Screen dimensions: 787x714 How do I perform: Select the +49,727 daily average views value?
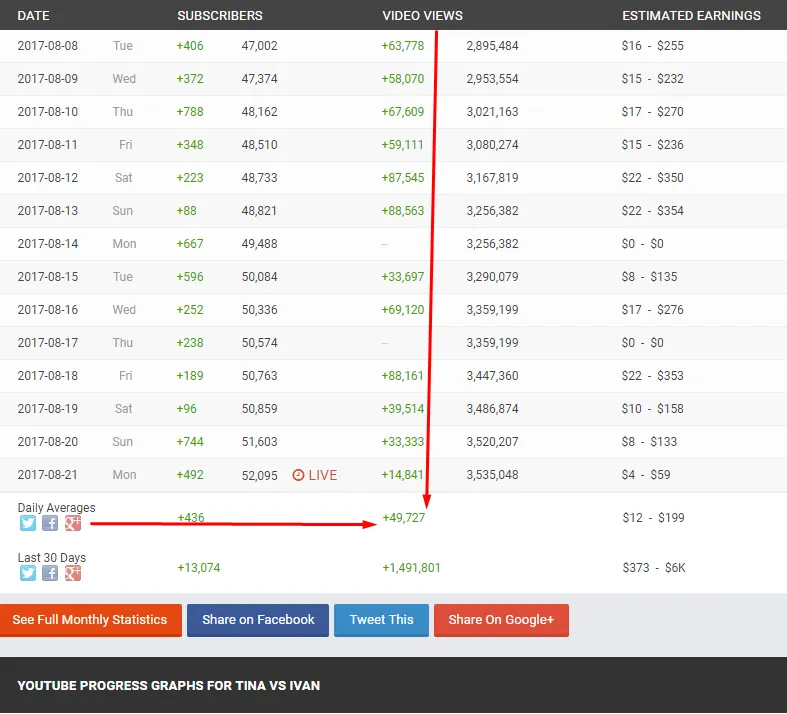(x=404, y=518)
